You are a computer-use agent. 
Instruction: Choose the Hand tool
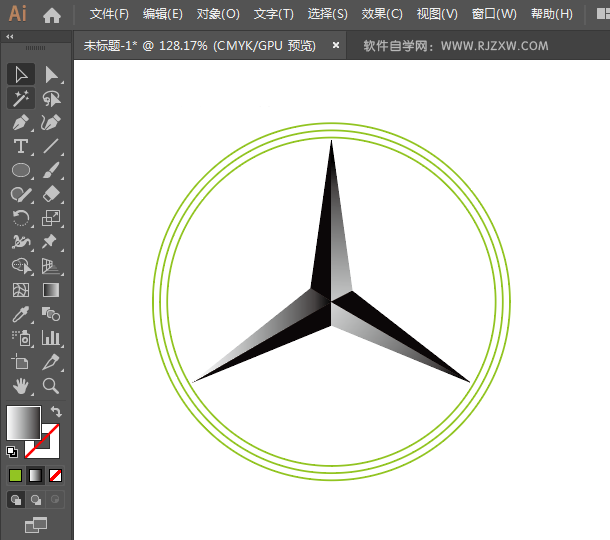tap(21, 386)
